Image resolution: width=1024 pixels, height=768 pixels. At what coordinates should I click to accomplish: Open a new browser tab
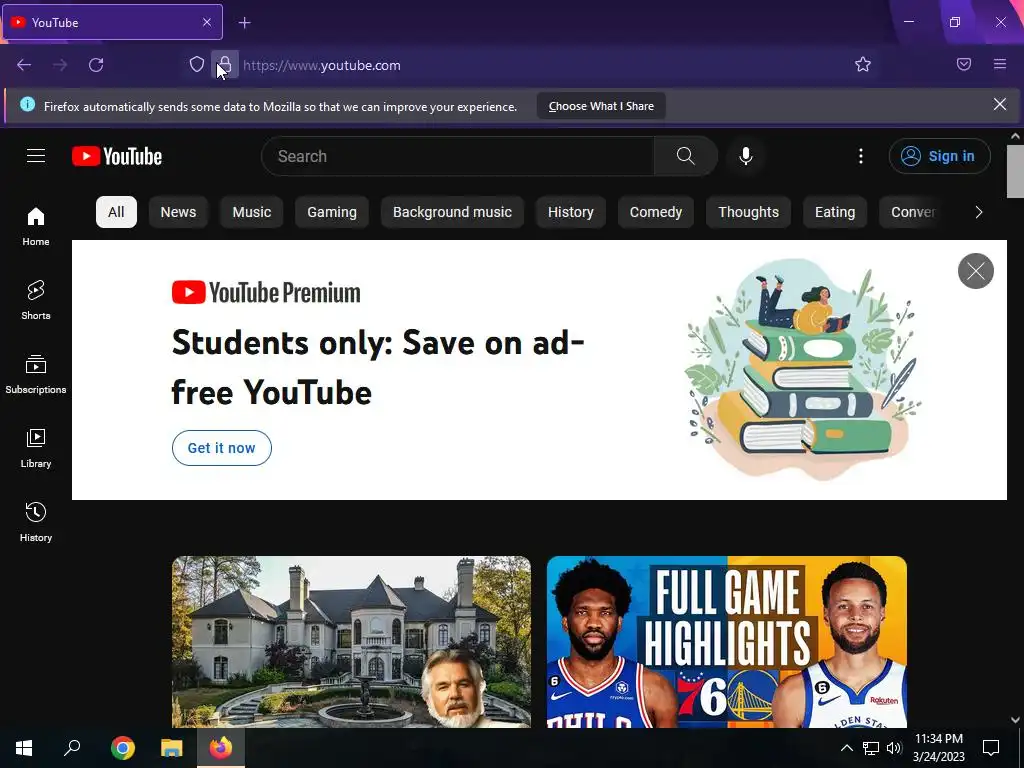click(x=244, y=23)
